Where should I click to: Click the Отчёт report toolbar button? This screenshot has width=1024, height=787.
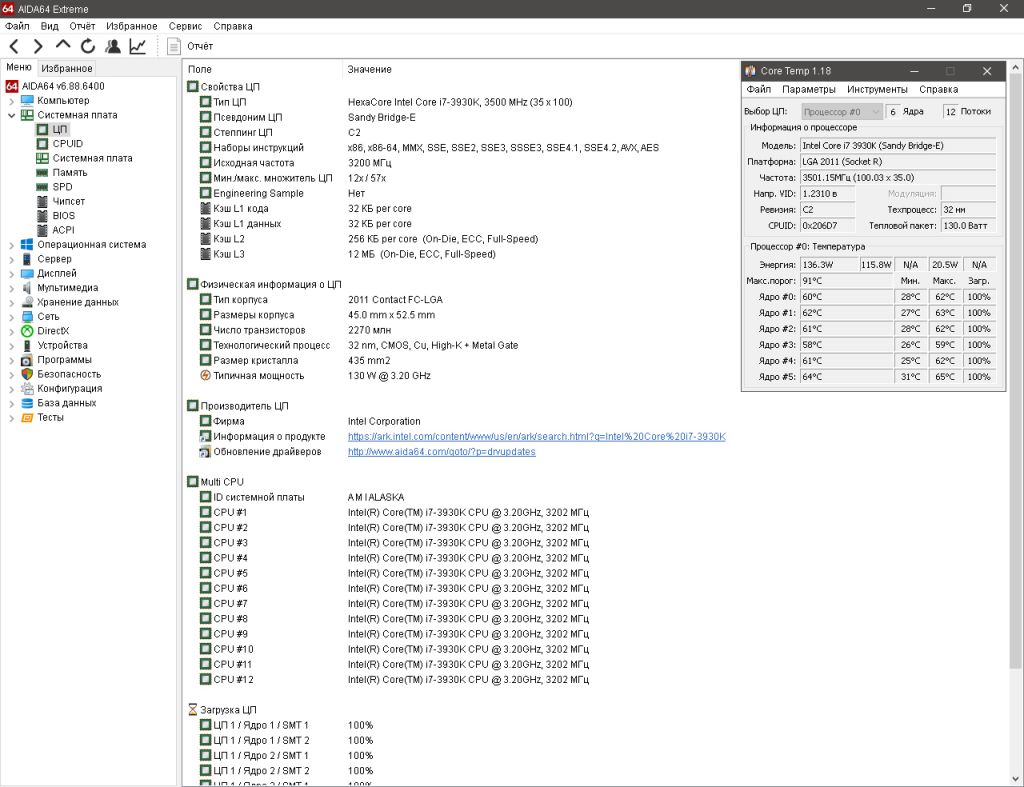190,46
